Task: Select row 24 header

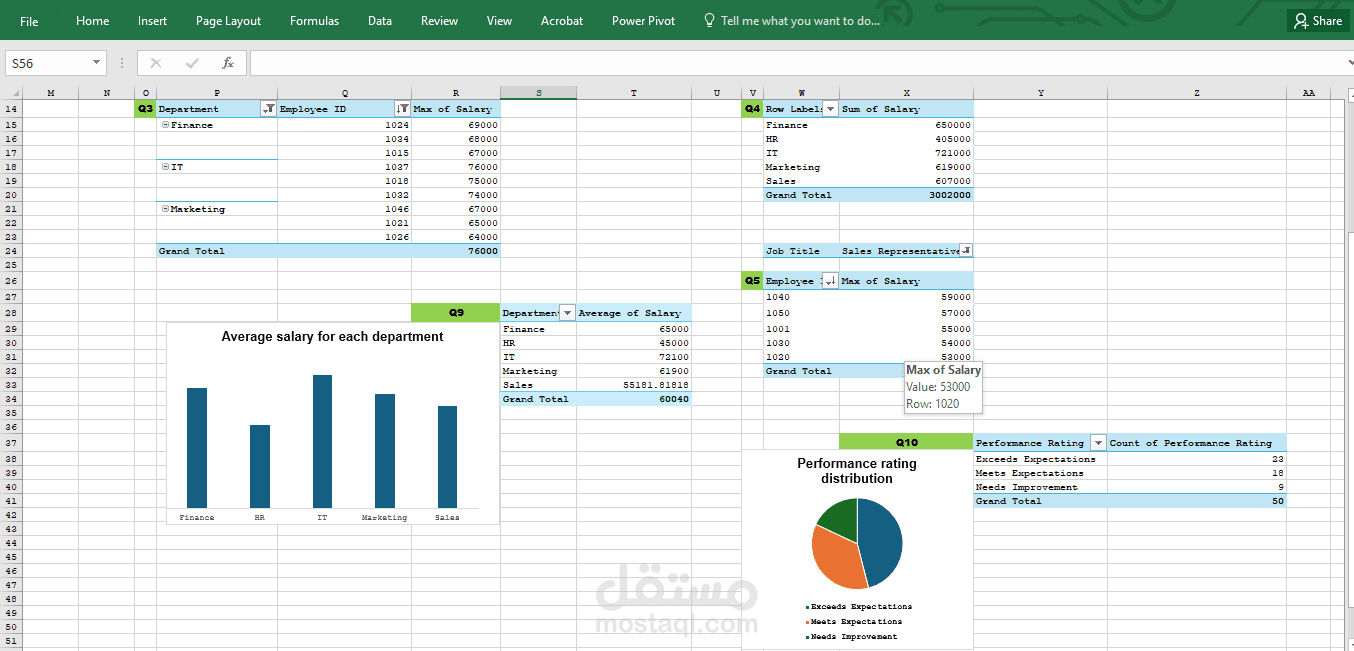Action: [x=11, y=251]
